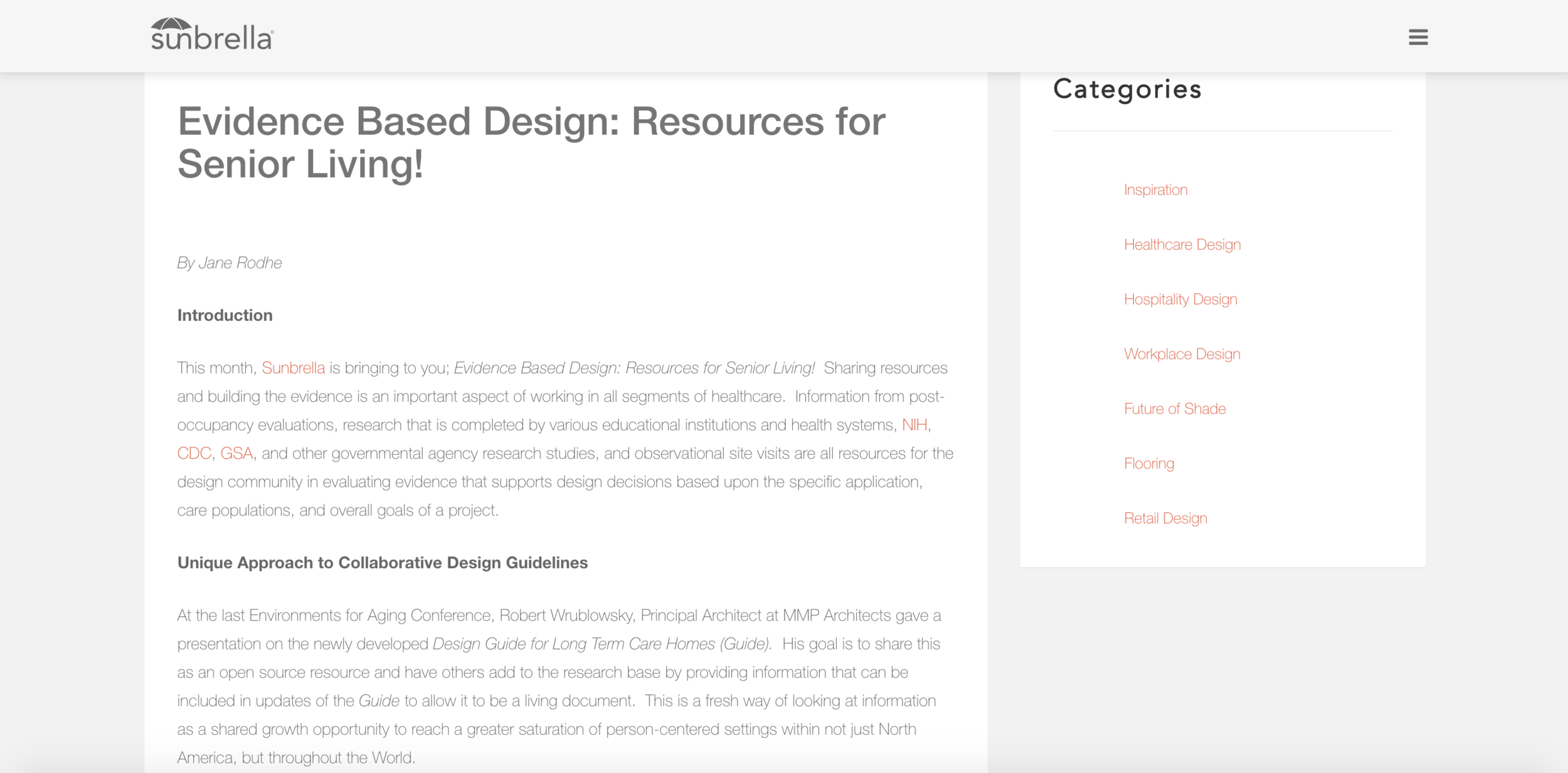Open the Retail Design category
Screen dimensions: 1568x773
coord(1165,518)
